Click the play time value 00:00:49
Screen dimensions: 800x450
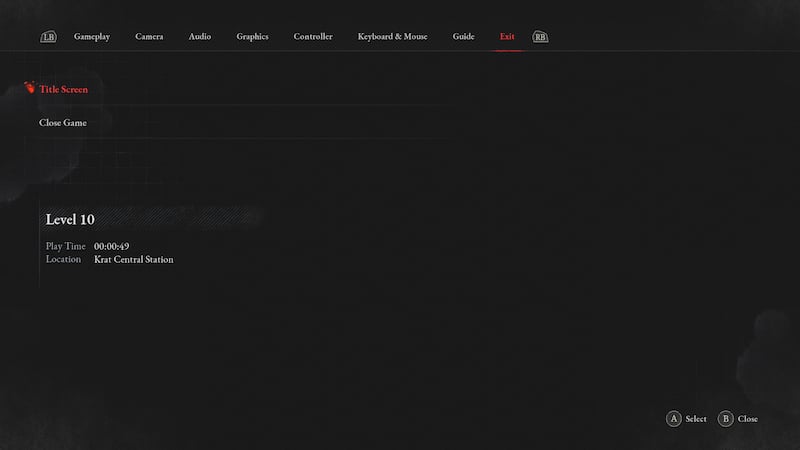tap(111, 246)
